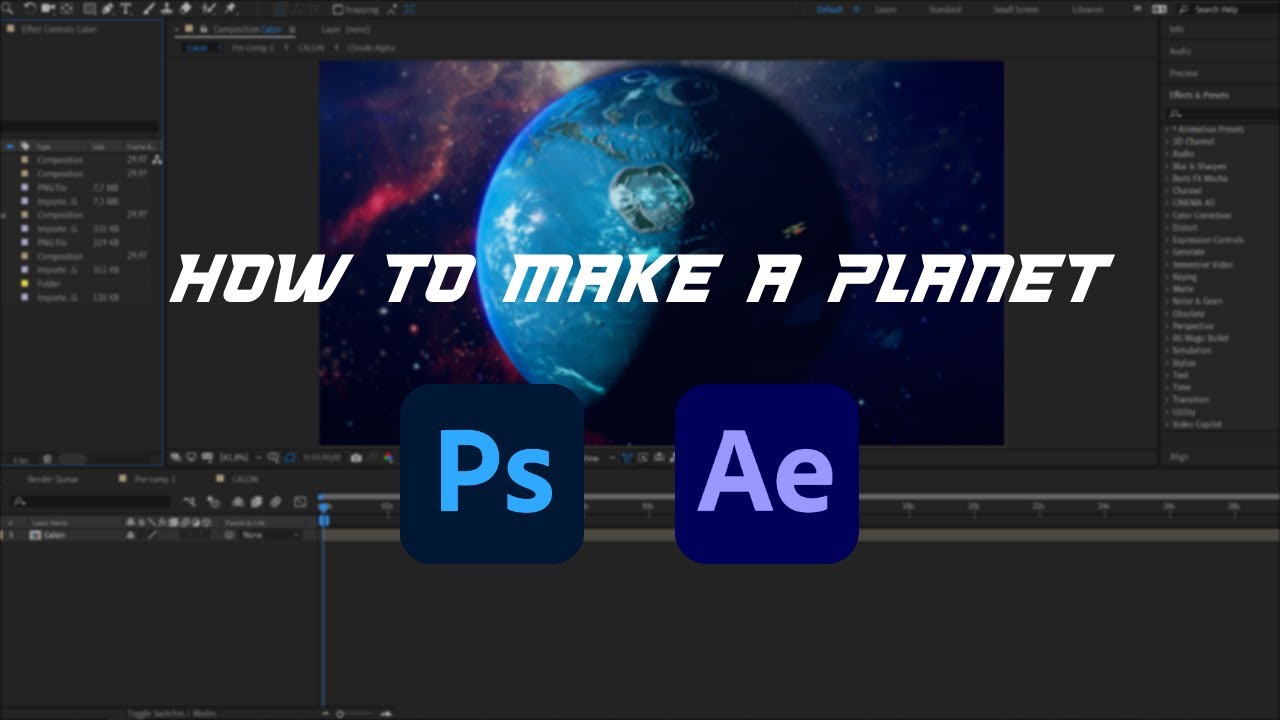The height and width of the screenshot is (720, 1280).
Task: Select the Horizontal Type tool
Action: click(126, 9)
